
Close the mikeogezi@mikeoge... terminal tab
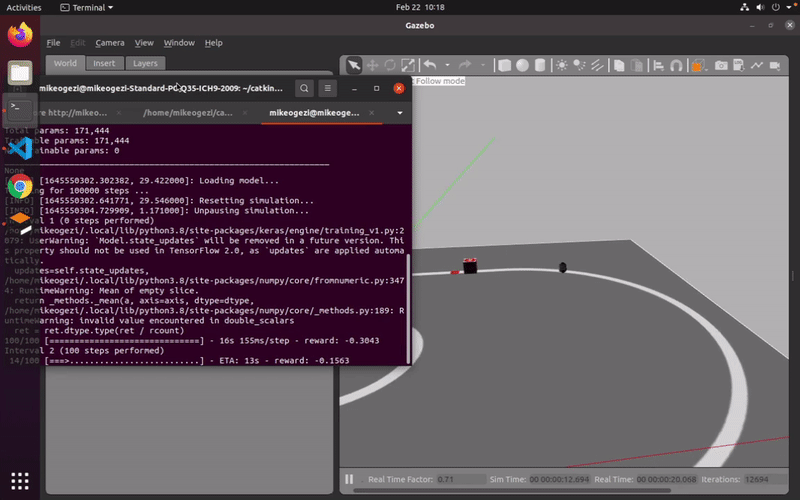371,113
